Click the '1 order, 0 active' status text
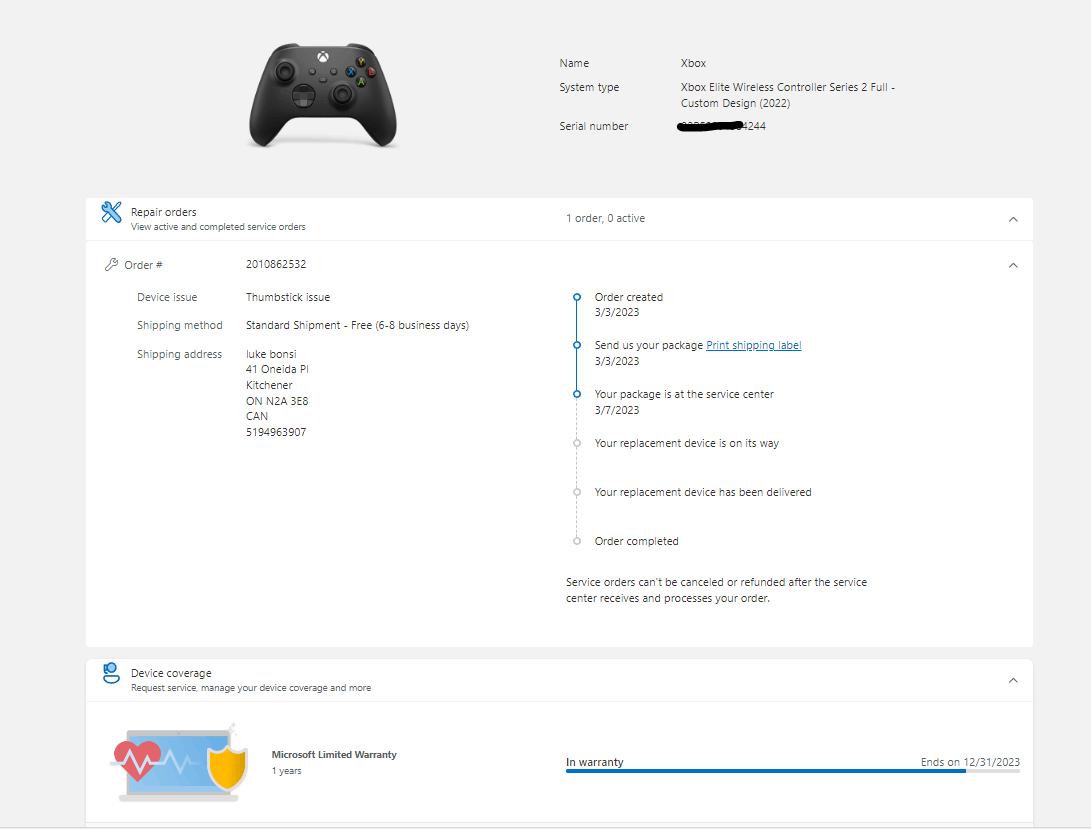 click(x=605, y=219)
